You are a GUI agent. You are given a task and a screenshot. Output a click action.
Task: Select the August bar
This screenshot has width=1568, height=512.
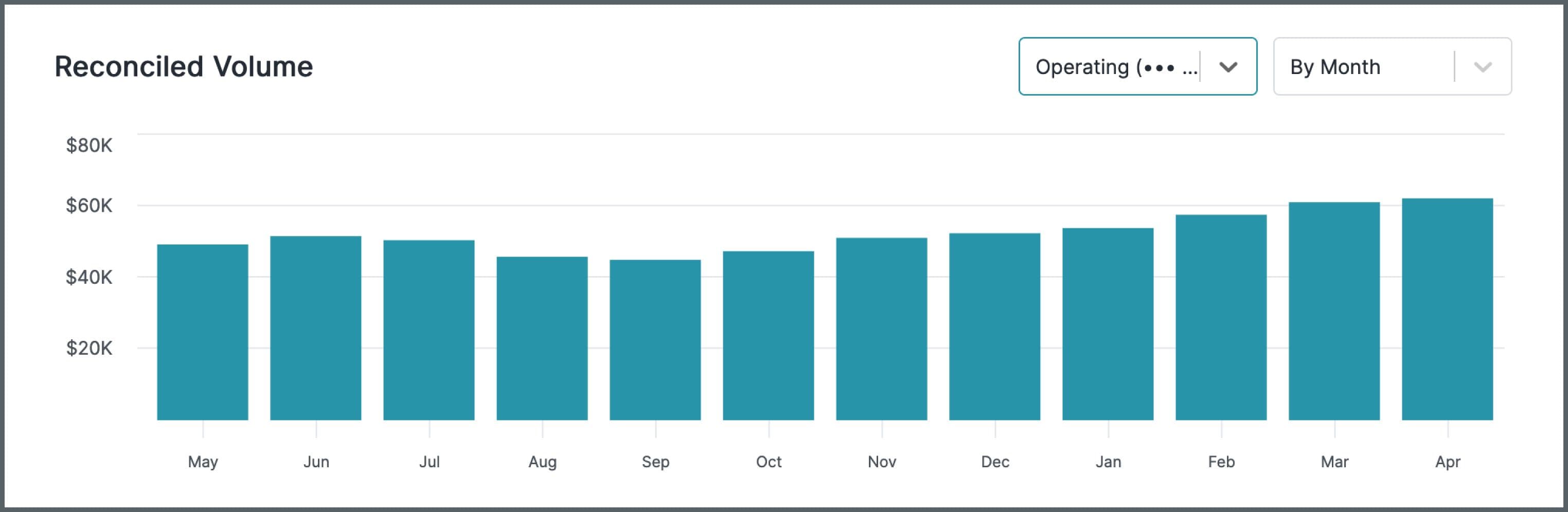[543, 340]
